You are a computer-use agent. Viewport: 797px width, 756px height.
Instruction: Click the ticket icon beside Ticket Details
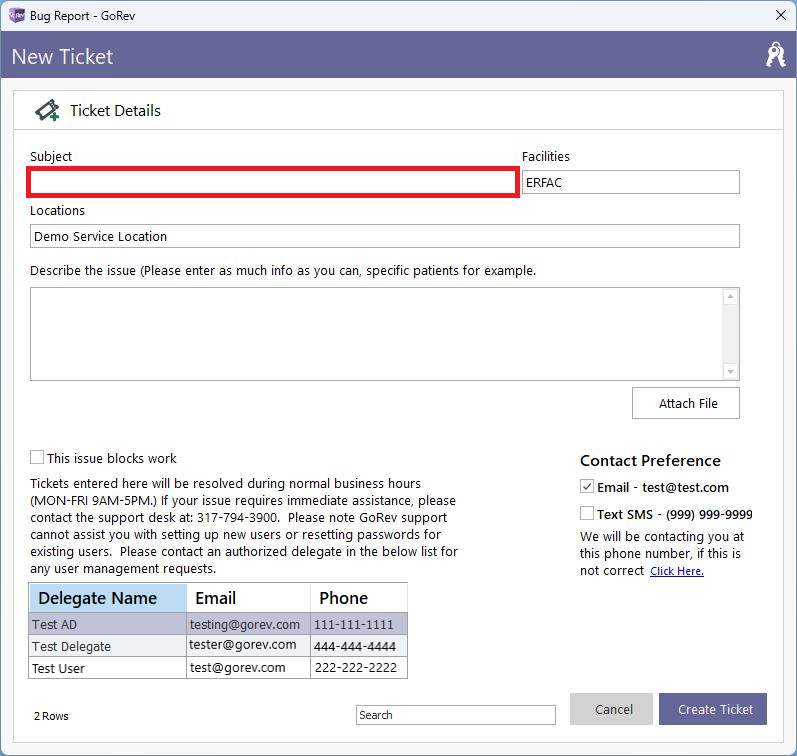click(x=47, y=110)
